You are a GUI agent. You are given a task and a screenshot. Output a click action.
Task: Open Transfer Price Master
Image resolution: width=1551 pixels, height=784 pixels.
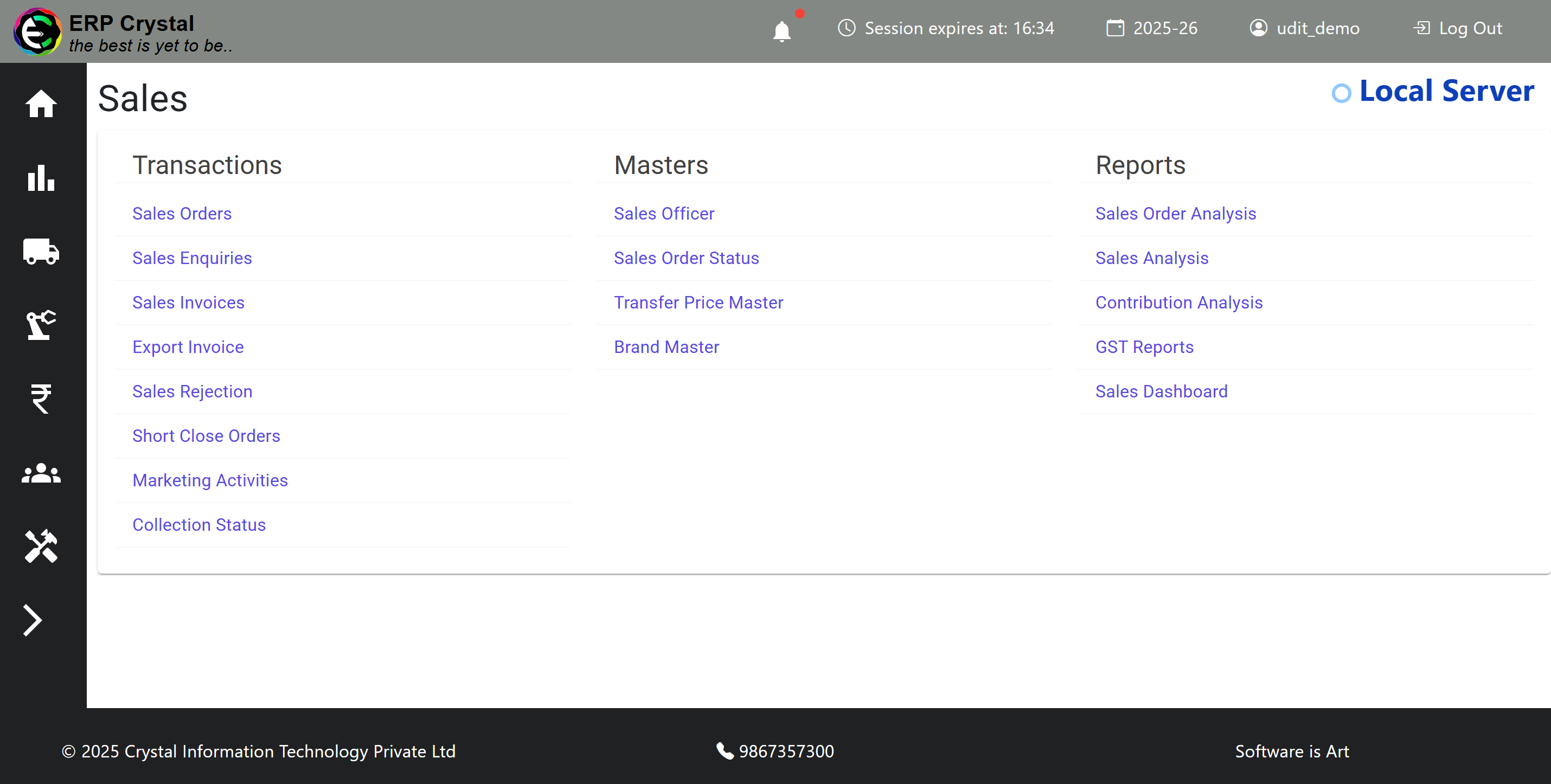pos(698,303)
